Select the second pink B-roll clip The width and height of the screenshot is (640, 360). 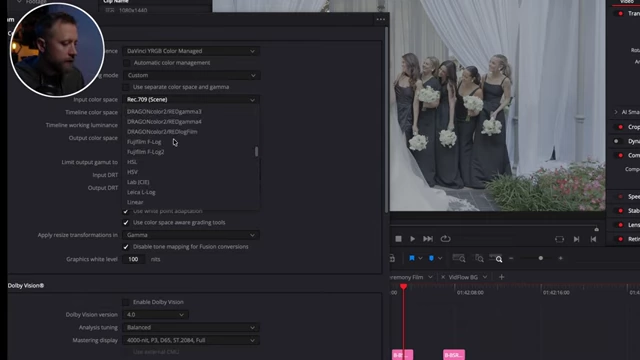coord(454,355)
